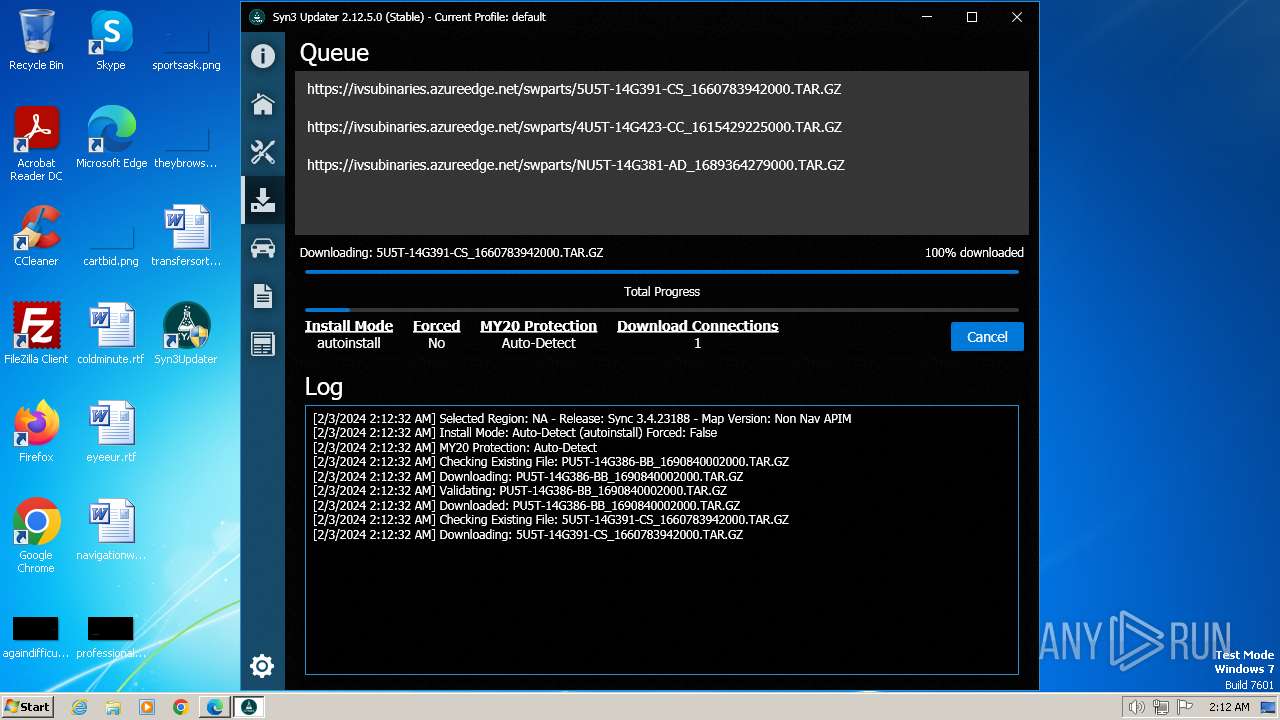Image resolution: width=1280 pixels, height=720 pixels.
Task: Open the About info icon in sidebar
Action: click(263, 56)
